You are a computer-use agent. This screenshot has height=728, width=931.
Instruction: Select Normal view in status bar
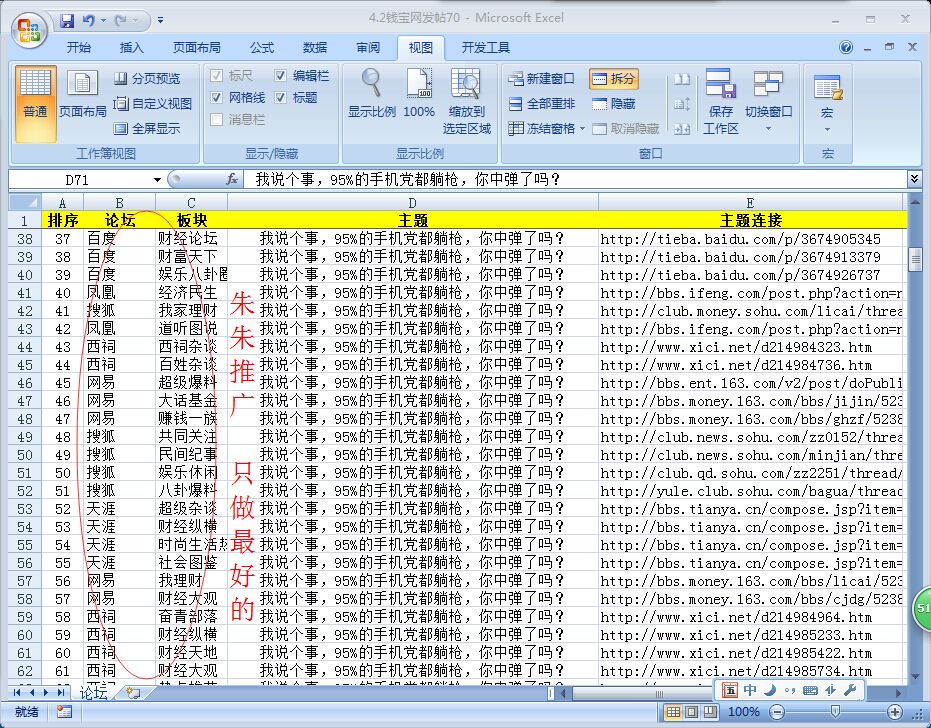(673, 711)
